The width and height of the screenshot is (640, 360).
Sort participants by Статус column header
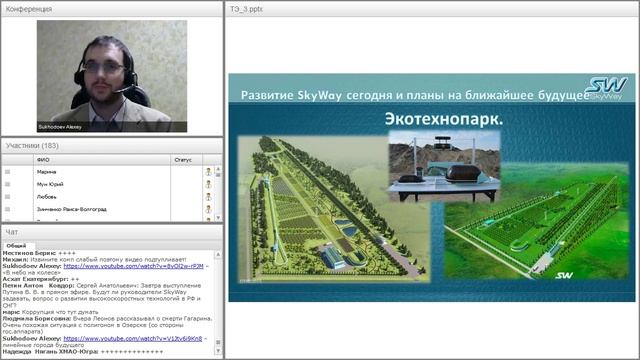(186, 160)
